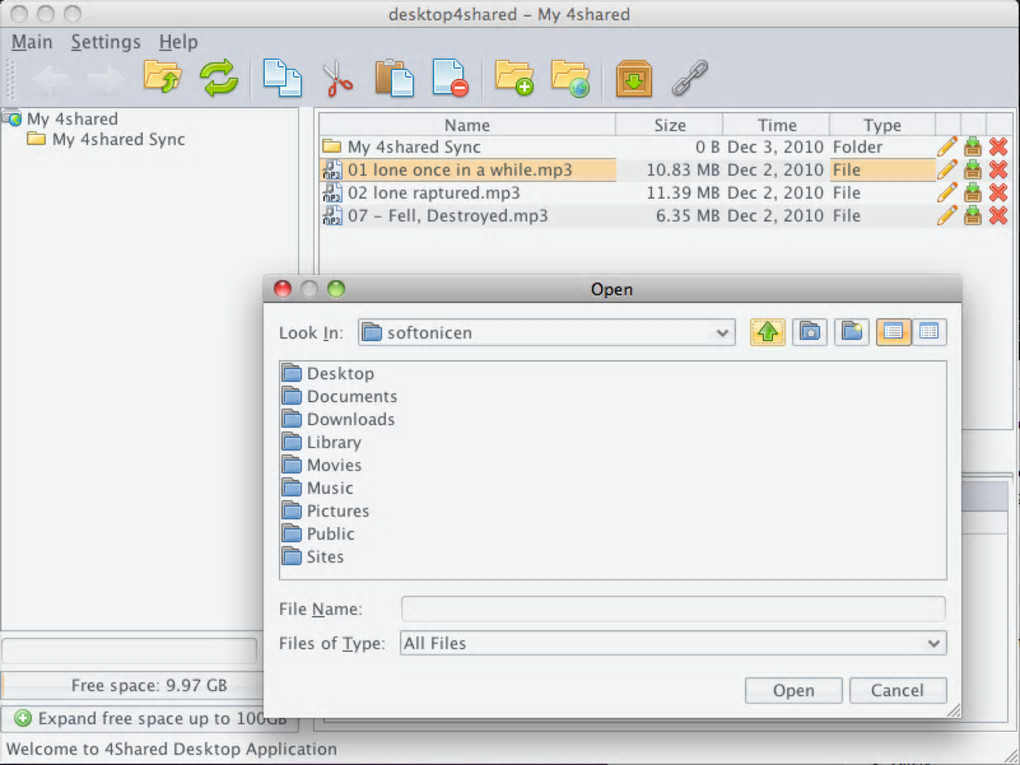This screenshot has width=1020, height=765.
Task: Select the Library folder in dialog
Action: pos(322,442)
